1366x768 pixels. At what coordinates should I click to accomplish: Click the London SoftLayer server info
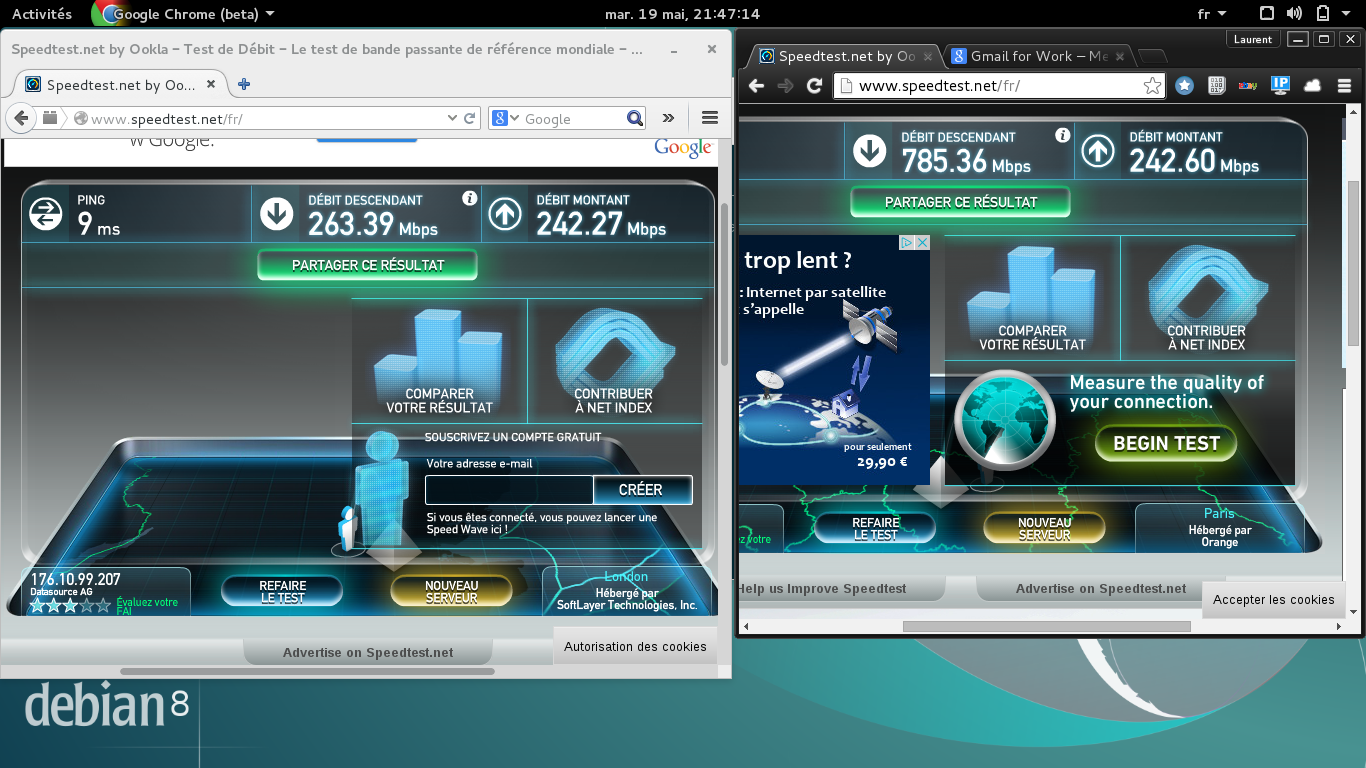(626, 591)
